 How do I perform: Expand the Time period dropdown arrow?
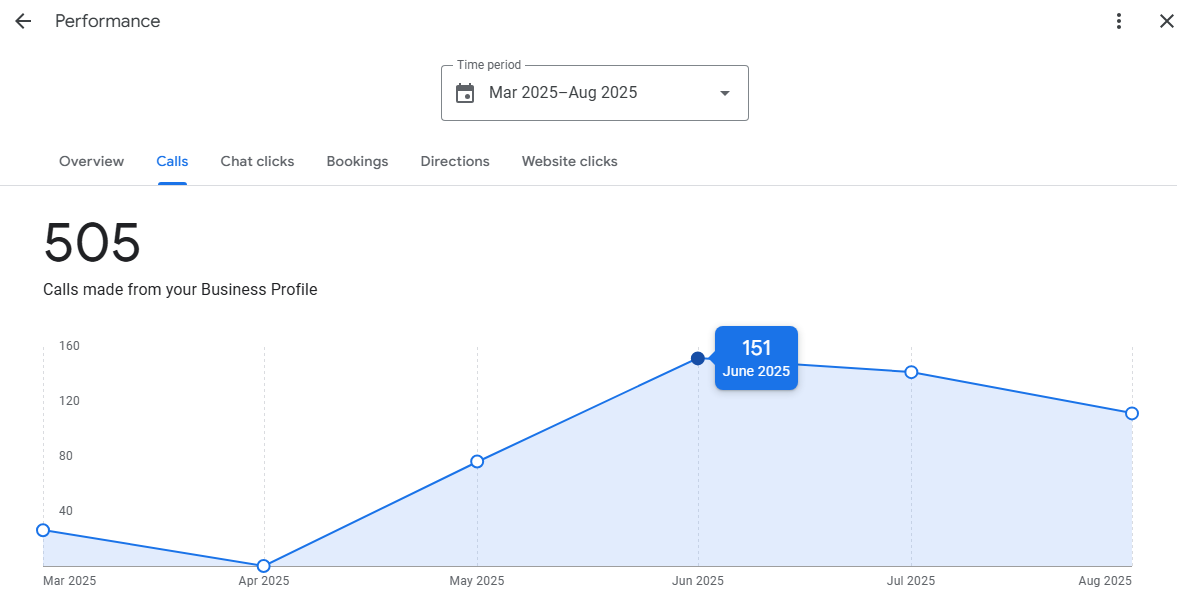[x=725, y=93]
